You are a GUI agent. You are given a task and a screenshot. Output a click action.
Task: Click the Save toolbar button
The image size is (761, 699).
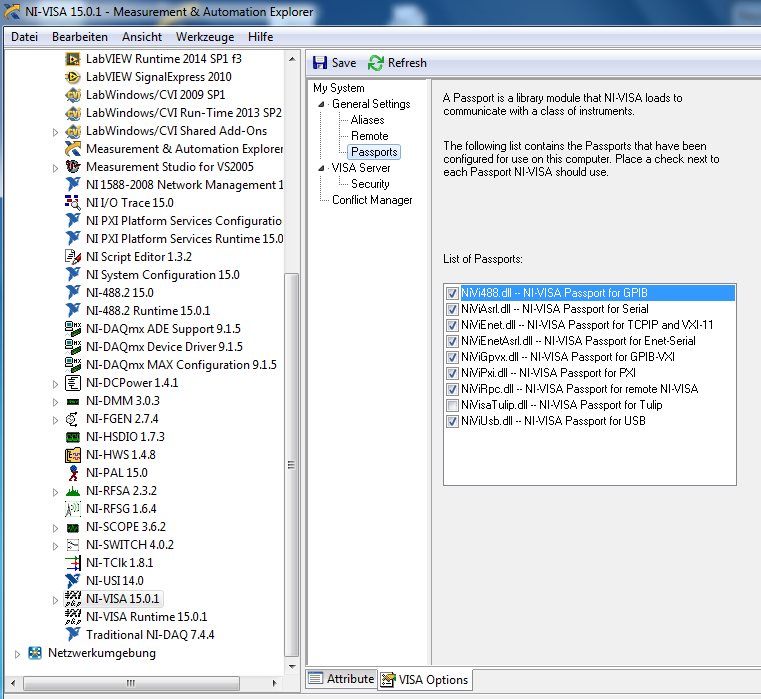pyautogui.click(x=334, y=63)
